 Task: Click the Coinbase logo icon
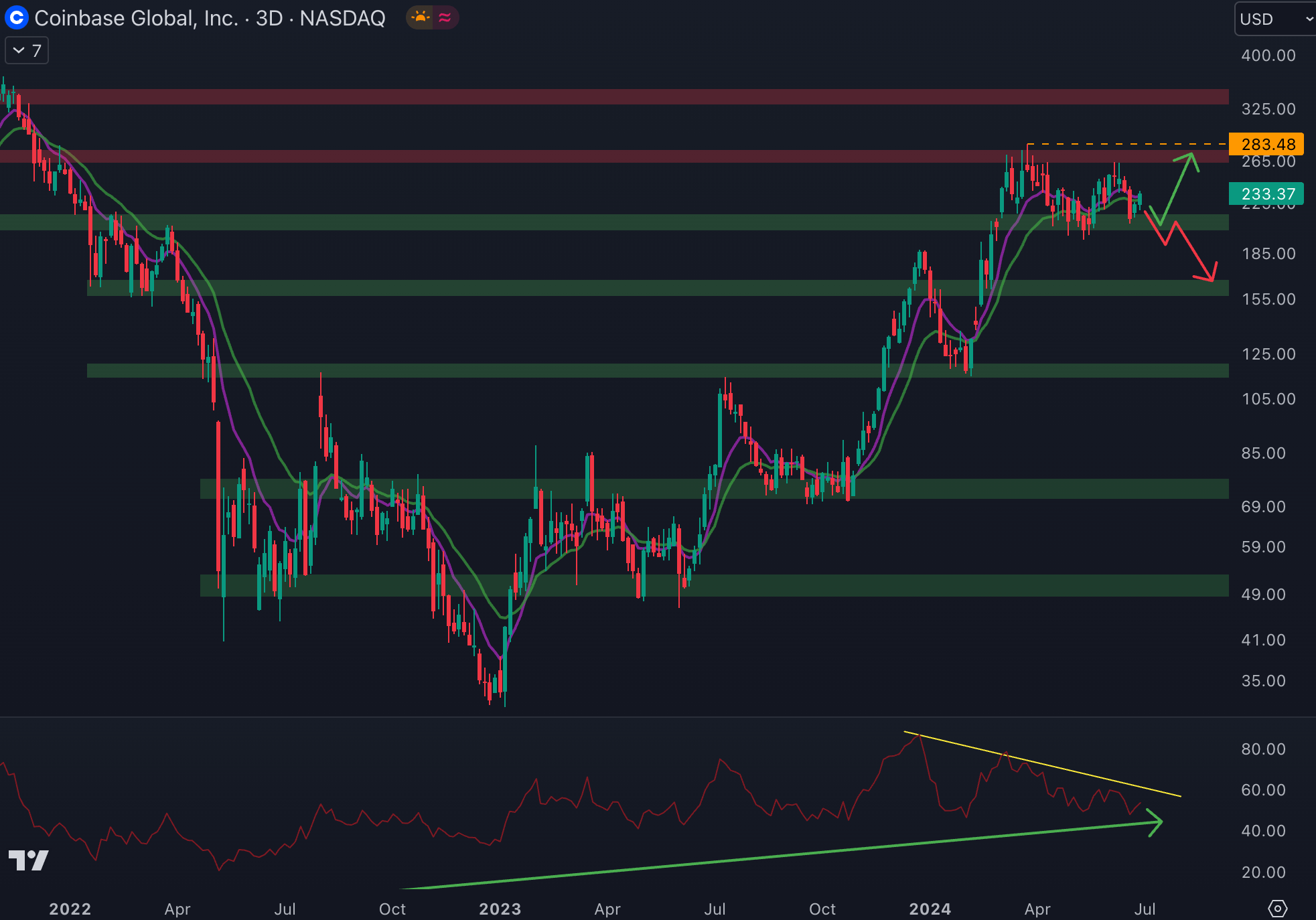click(16, 17)
